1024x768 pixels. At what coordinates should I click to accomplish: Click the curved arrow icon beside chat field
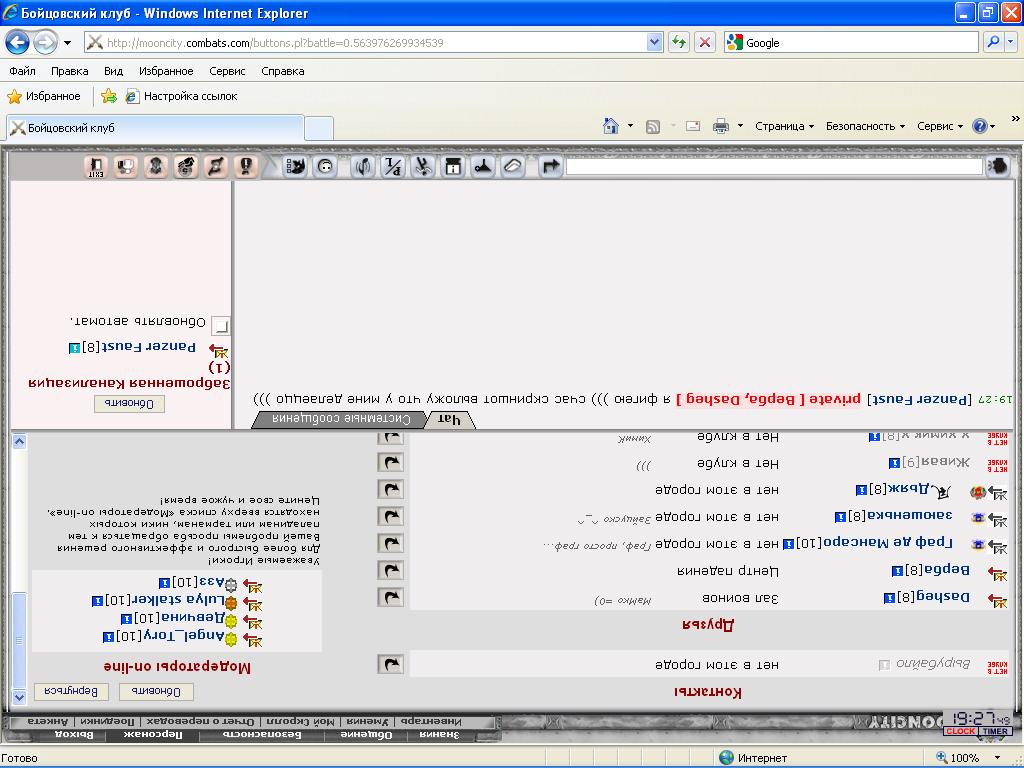click(x=550, y=167)
